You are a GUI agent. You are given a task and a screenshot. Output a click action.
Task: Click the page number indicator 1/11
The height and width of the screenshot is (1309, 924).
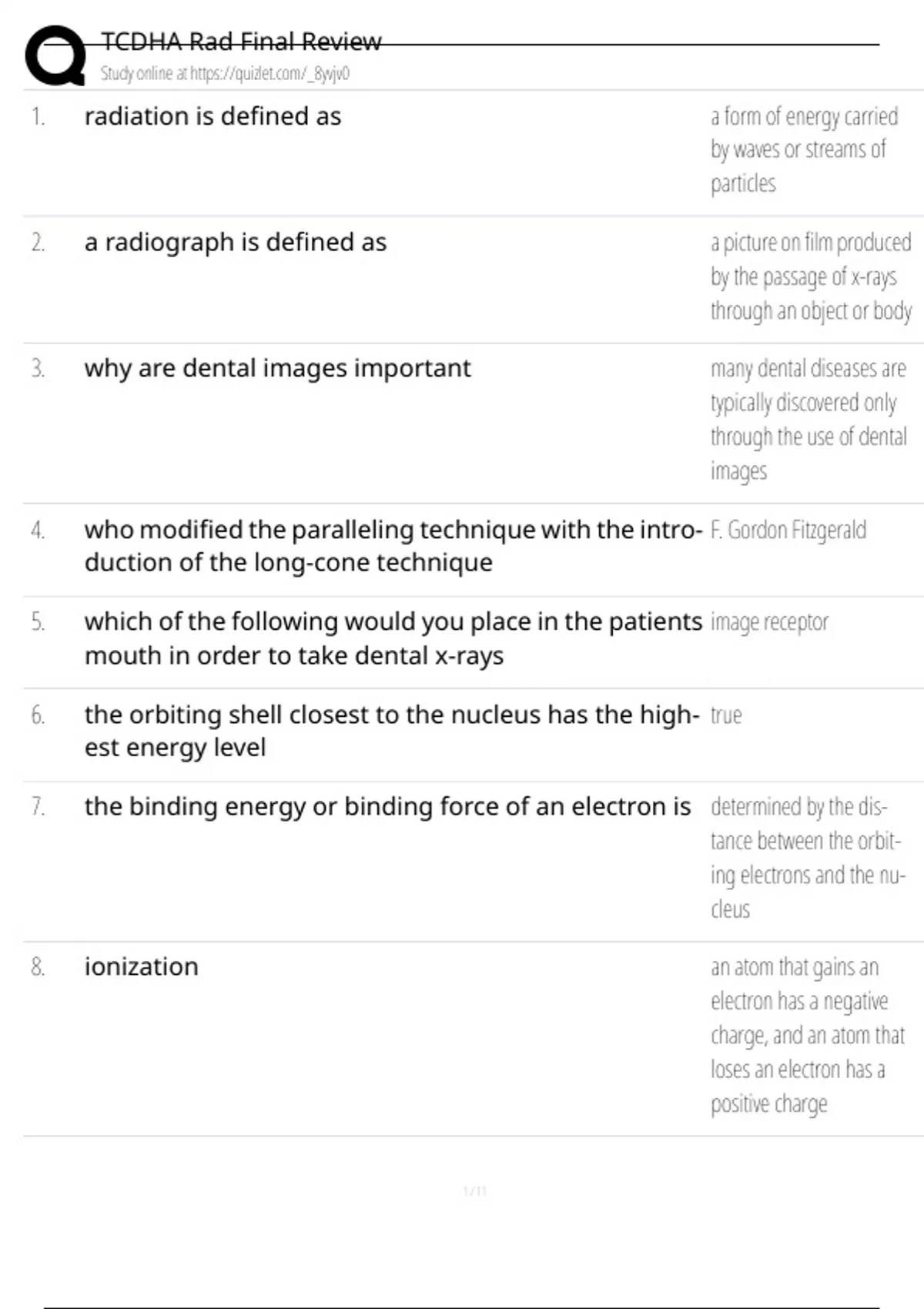click(474, 1191)
